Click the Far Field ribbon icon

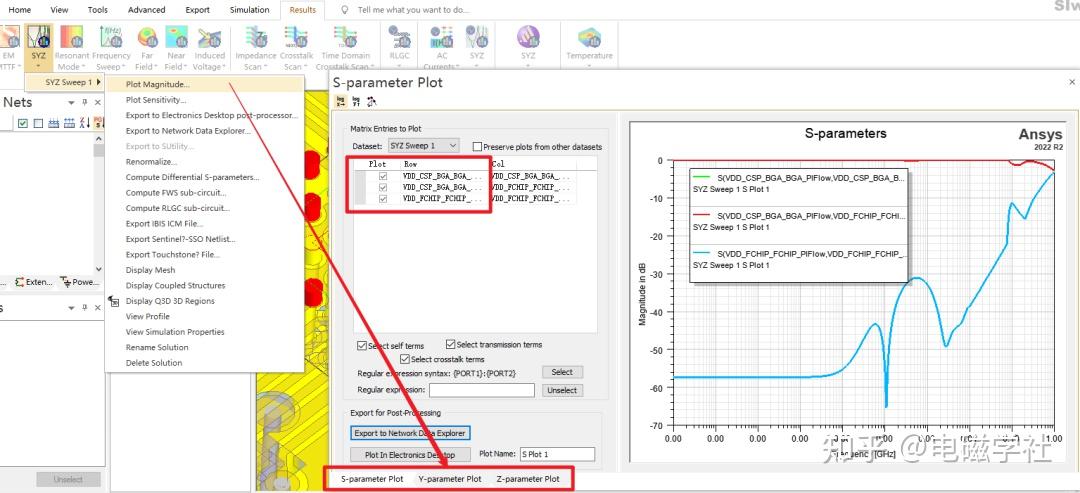[147, 37]
